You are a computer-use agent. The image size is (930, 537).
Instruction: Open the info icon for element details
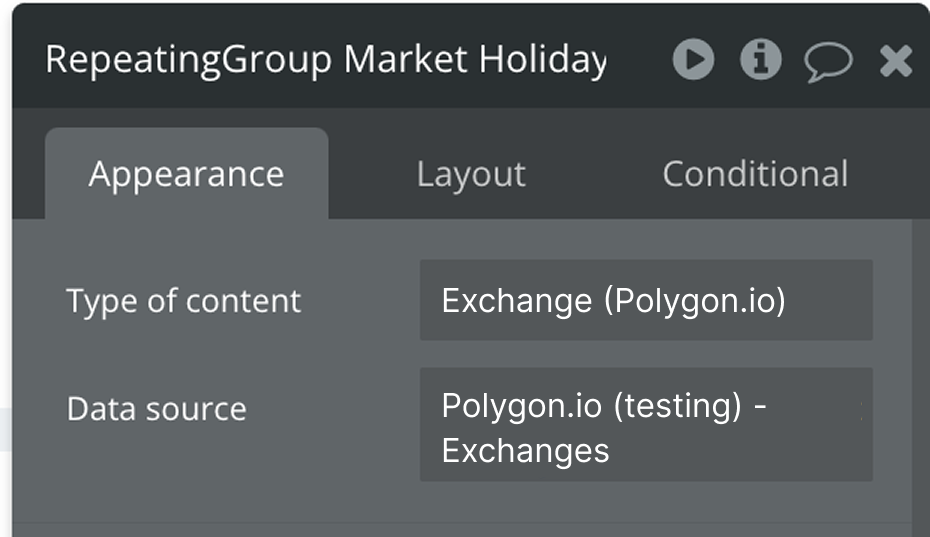click(x=760, y=61)
